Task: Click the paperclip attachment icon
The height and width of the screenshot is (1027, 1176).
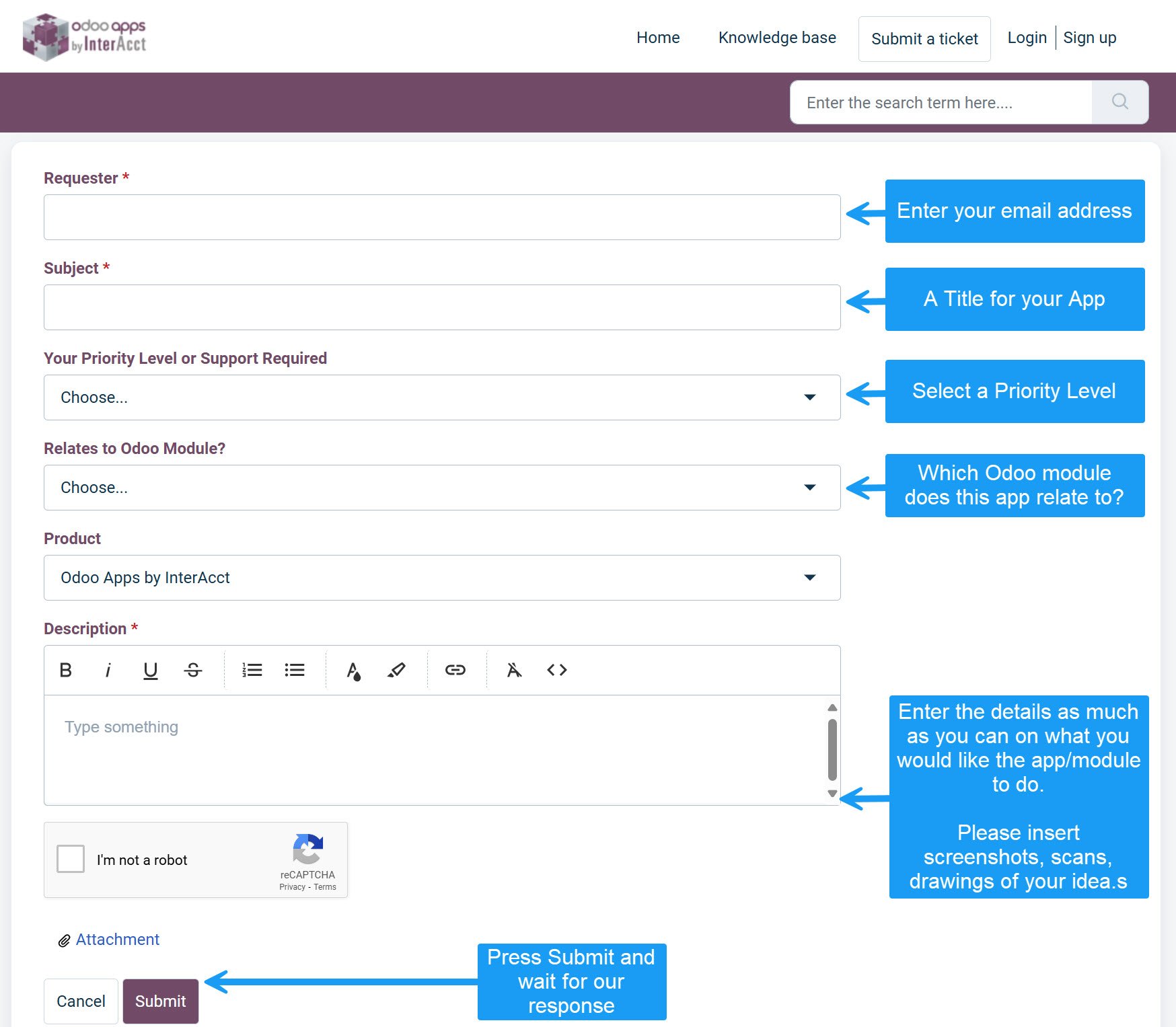Action: [64, 940]
